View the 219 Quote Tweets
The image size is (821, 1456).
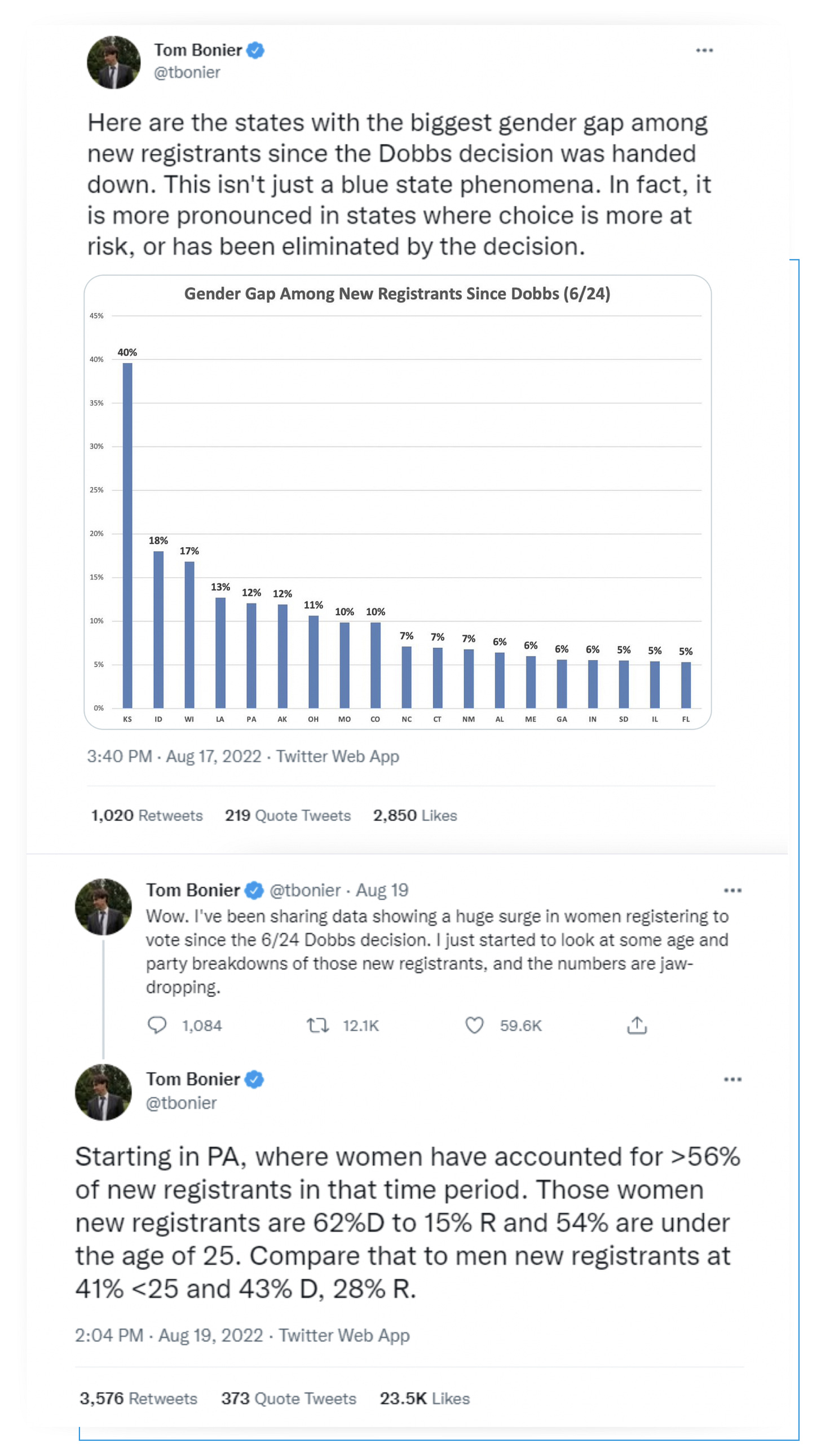point(288,815)
